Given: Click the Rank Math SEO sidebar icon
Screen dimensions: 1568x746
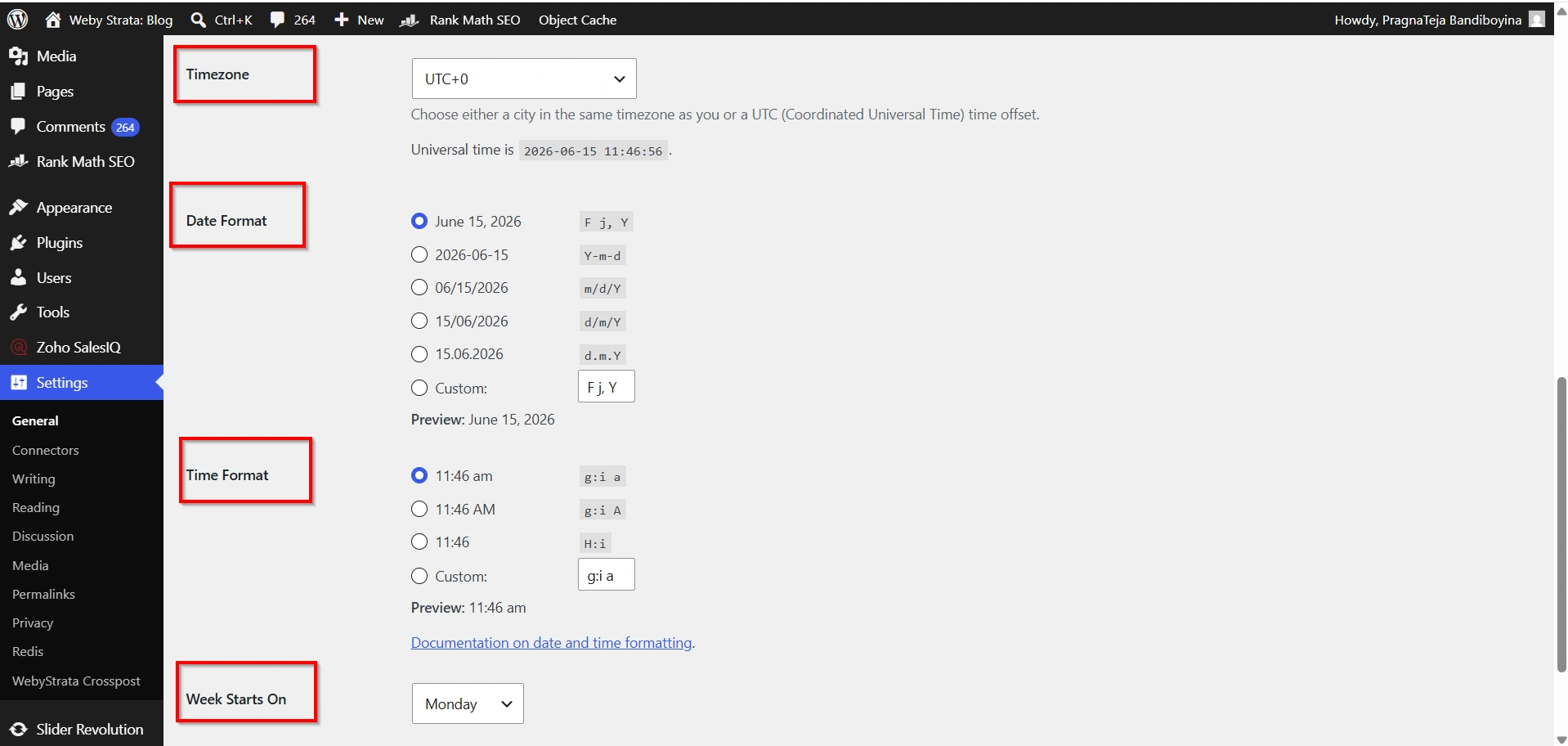Looking at the screenshot, I should [18, 162].
